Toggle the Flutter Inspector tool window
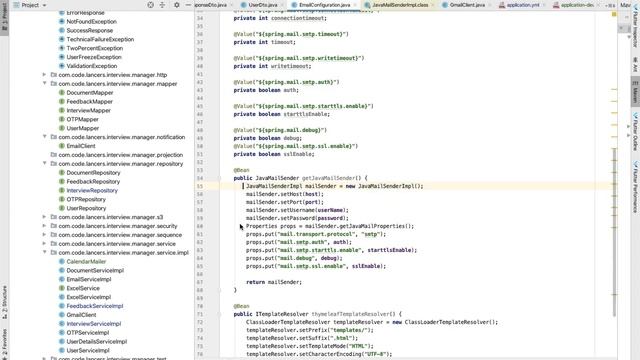Screen dimensions: 640x360 pos(635,25)
